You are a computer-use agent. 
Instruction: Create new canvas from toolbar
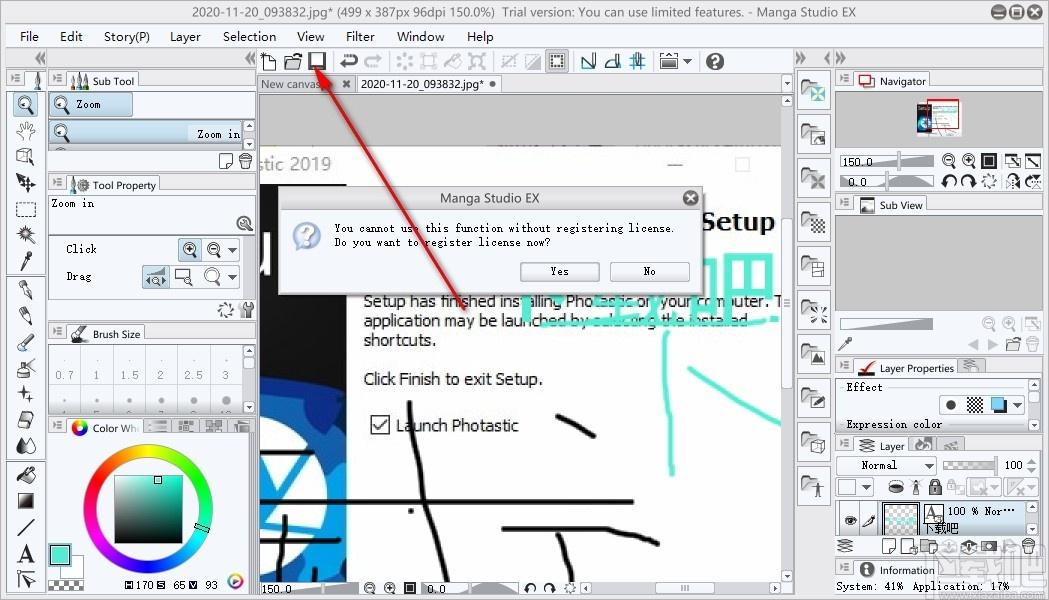269,62
